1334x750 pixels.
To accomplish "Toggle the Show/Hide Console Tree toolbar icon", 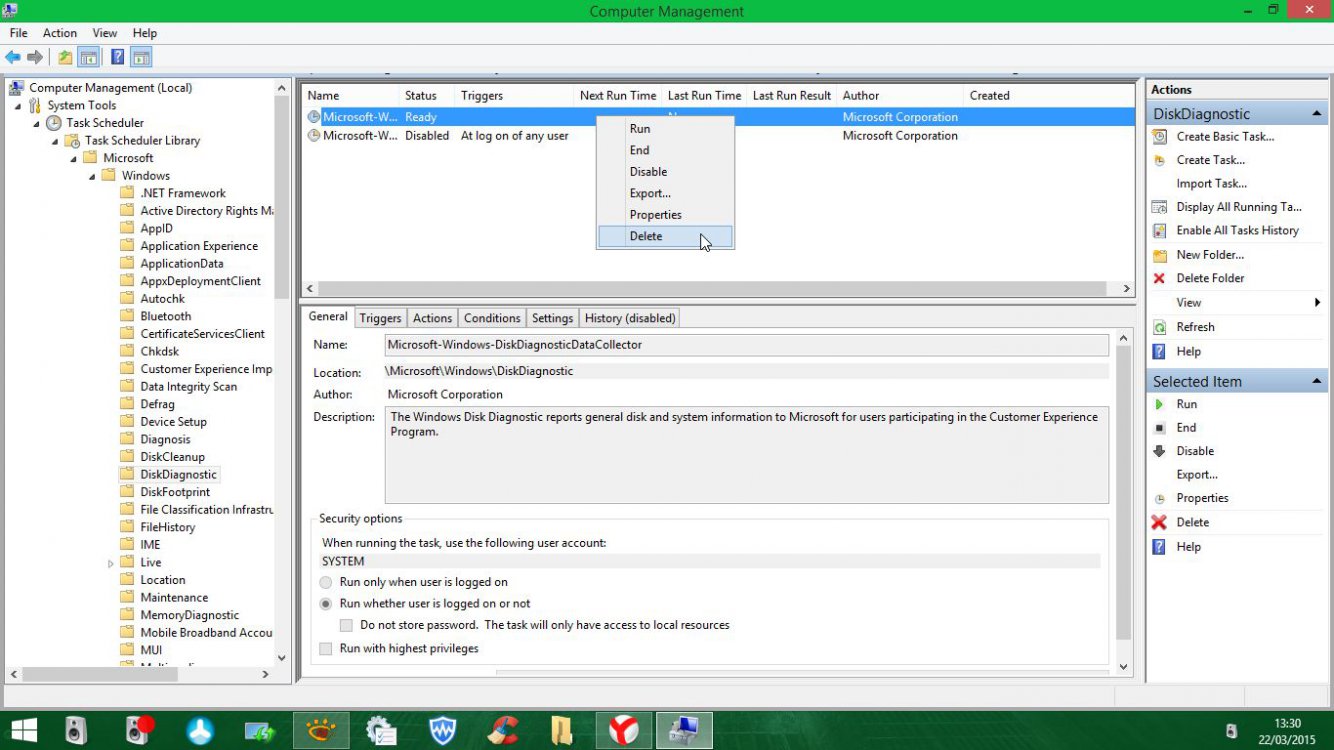I will click(89, 57).
